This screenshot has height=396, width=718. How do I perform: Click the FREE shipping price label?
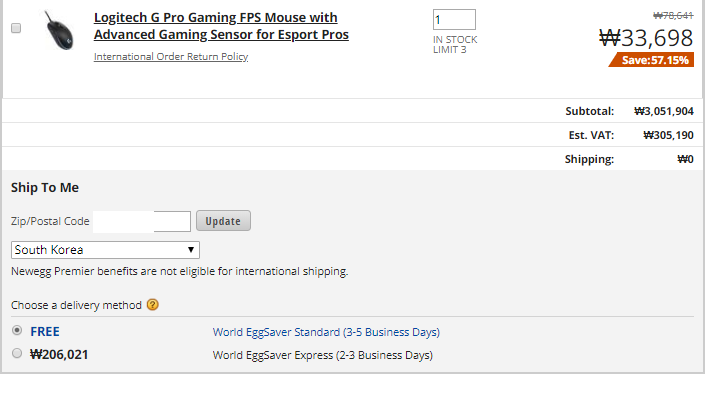pos(45,331)
